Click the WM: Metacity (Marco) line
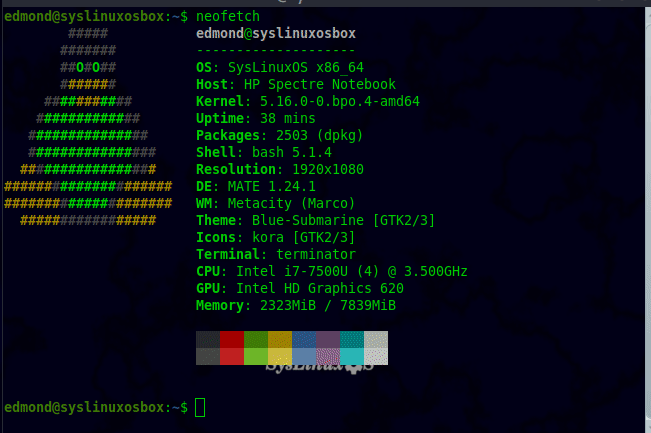This screenshot has width=651, height=433. tap(275, 203)
